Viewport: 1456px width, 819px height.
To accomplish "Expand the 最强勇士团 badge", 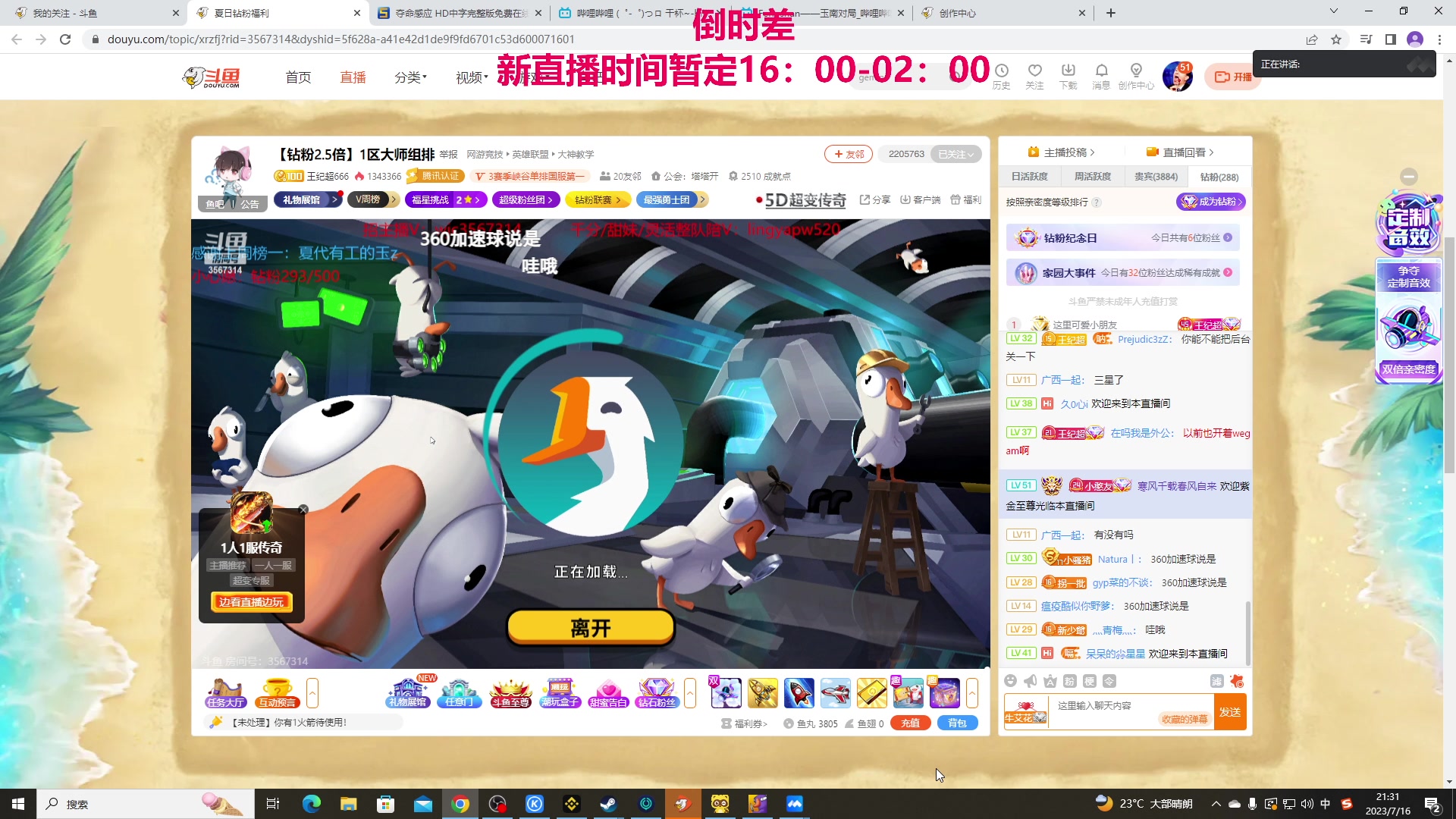I will point(672,199).
